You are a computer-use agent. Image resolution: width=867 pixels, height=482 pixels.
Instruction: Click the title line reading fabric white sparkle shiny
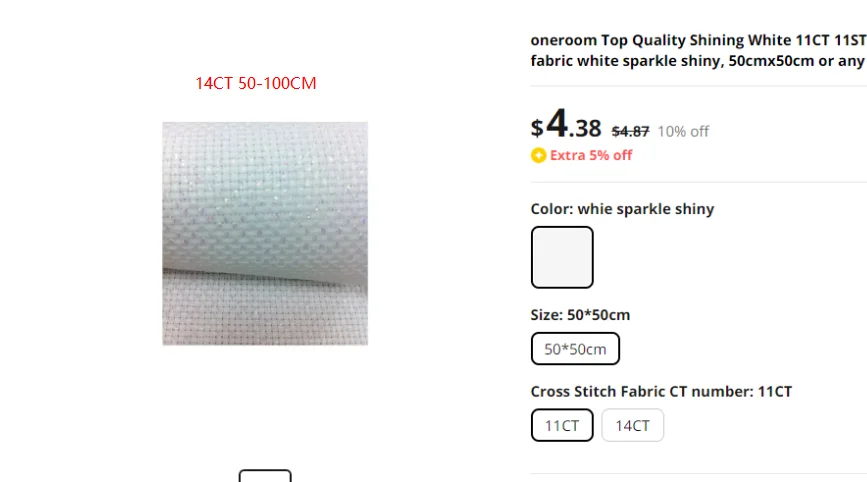627,61
